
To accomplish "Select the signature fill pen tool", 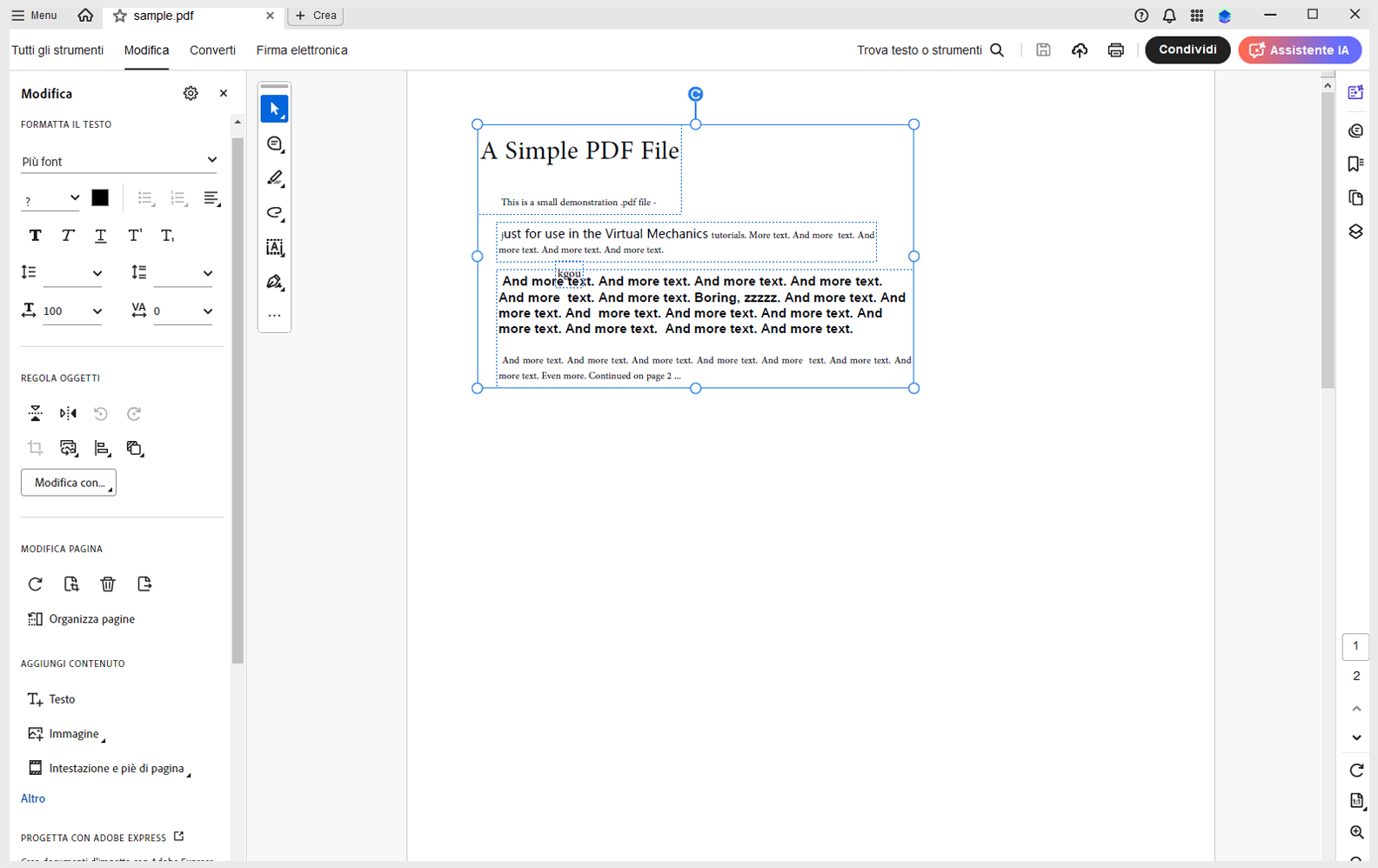I will point(275,283).
